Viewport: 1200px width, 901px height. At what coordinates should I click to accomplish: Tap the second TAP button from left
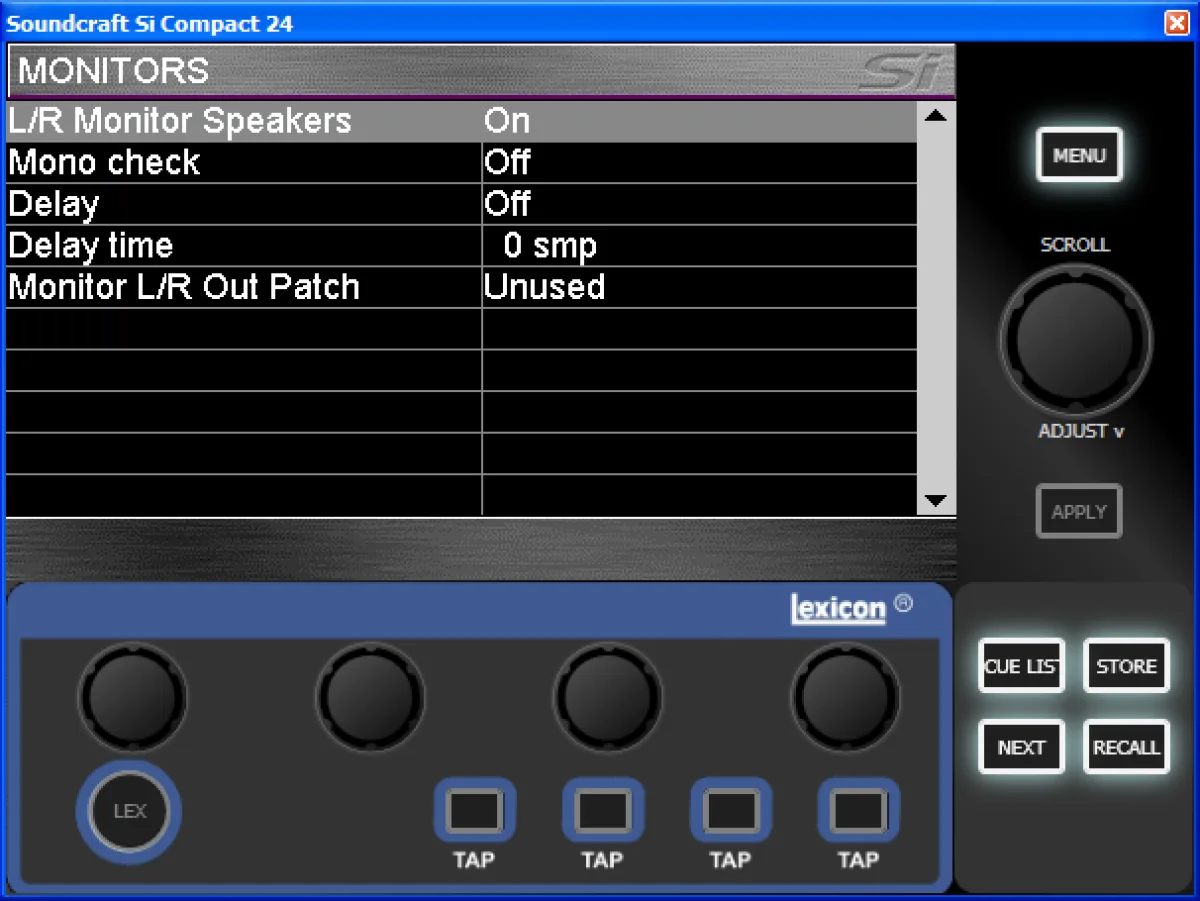[x=602, y=810]
